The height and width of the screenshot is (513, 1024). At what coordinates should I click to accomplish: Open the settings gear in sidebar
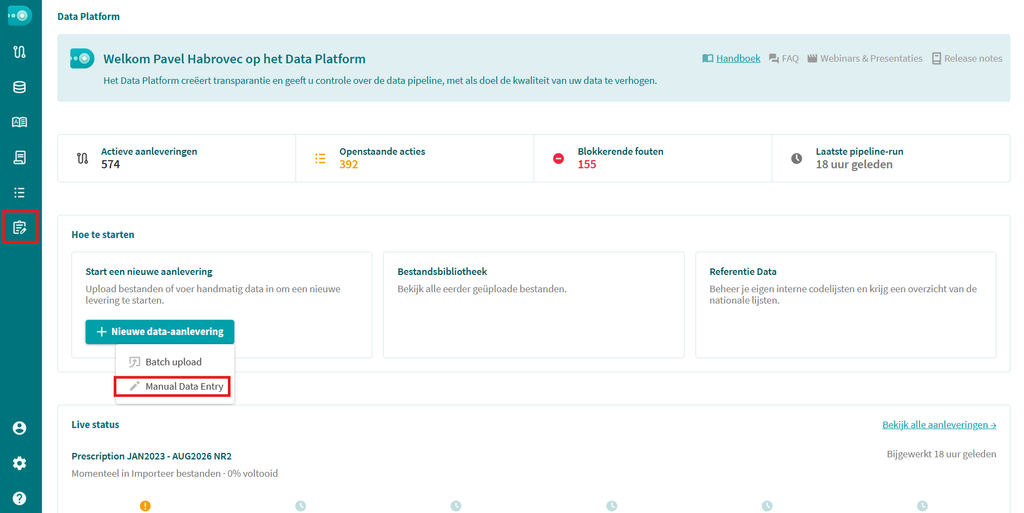(20, 463)
